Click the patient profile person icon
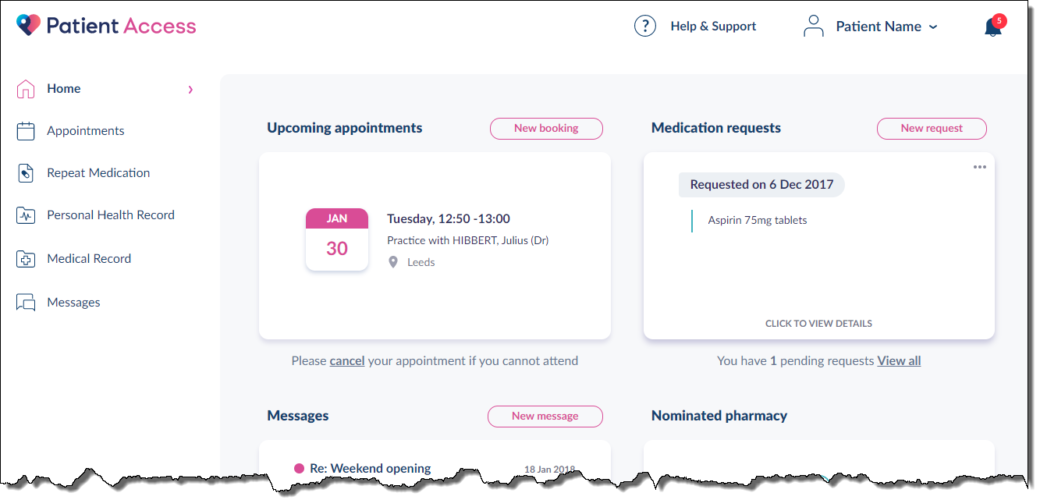This screenshot has width=1040, height=500. [x=813, y=27]
